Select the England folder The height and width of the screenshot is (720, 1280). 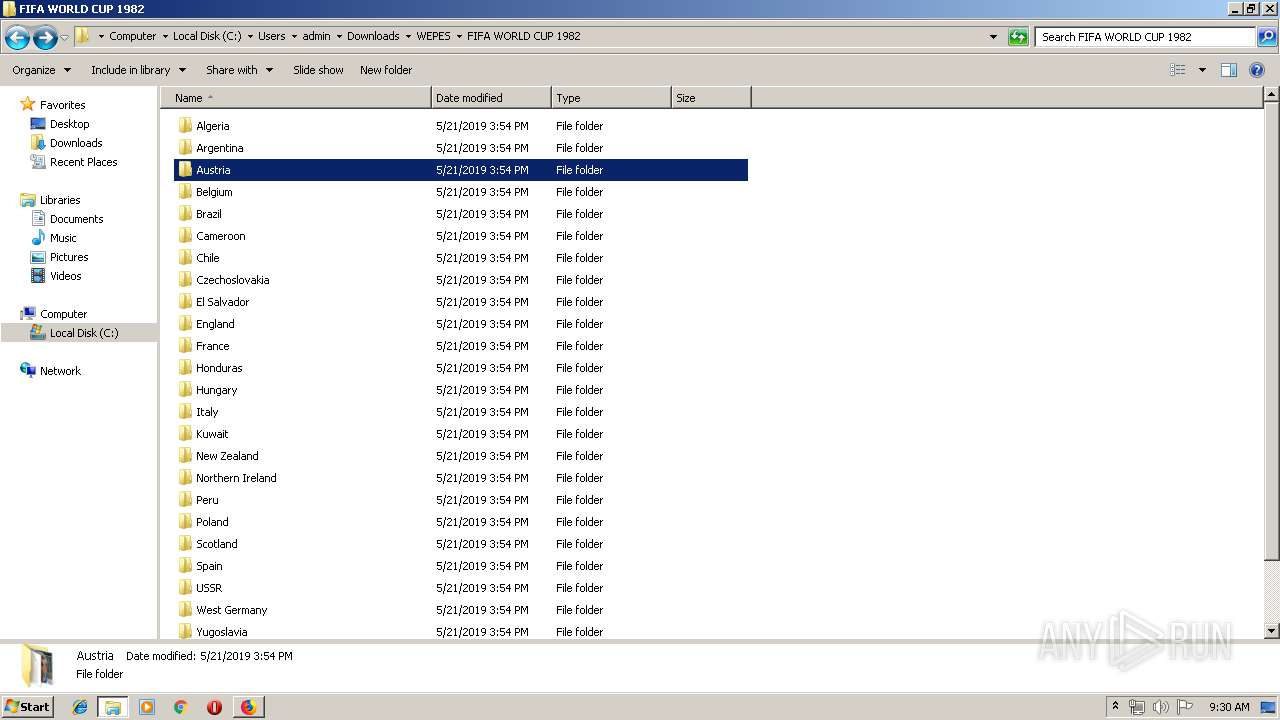coord(461,324)
